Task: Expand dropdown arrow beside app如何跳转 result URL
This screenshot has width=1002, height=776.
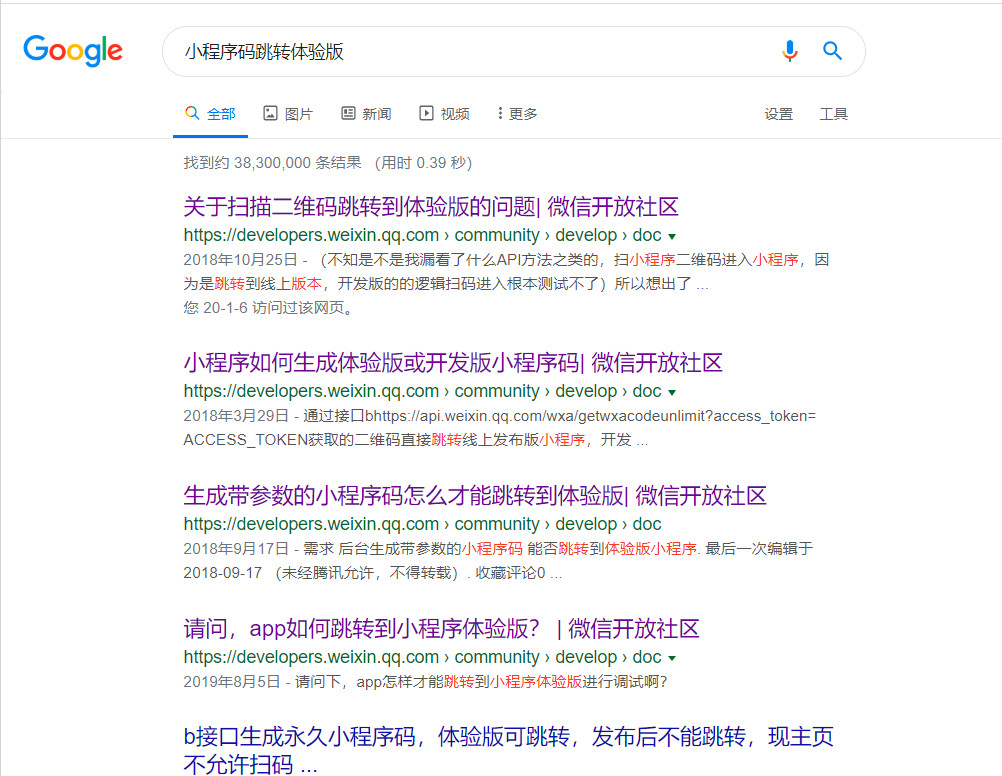Action: tap(672, 658)
